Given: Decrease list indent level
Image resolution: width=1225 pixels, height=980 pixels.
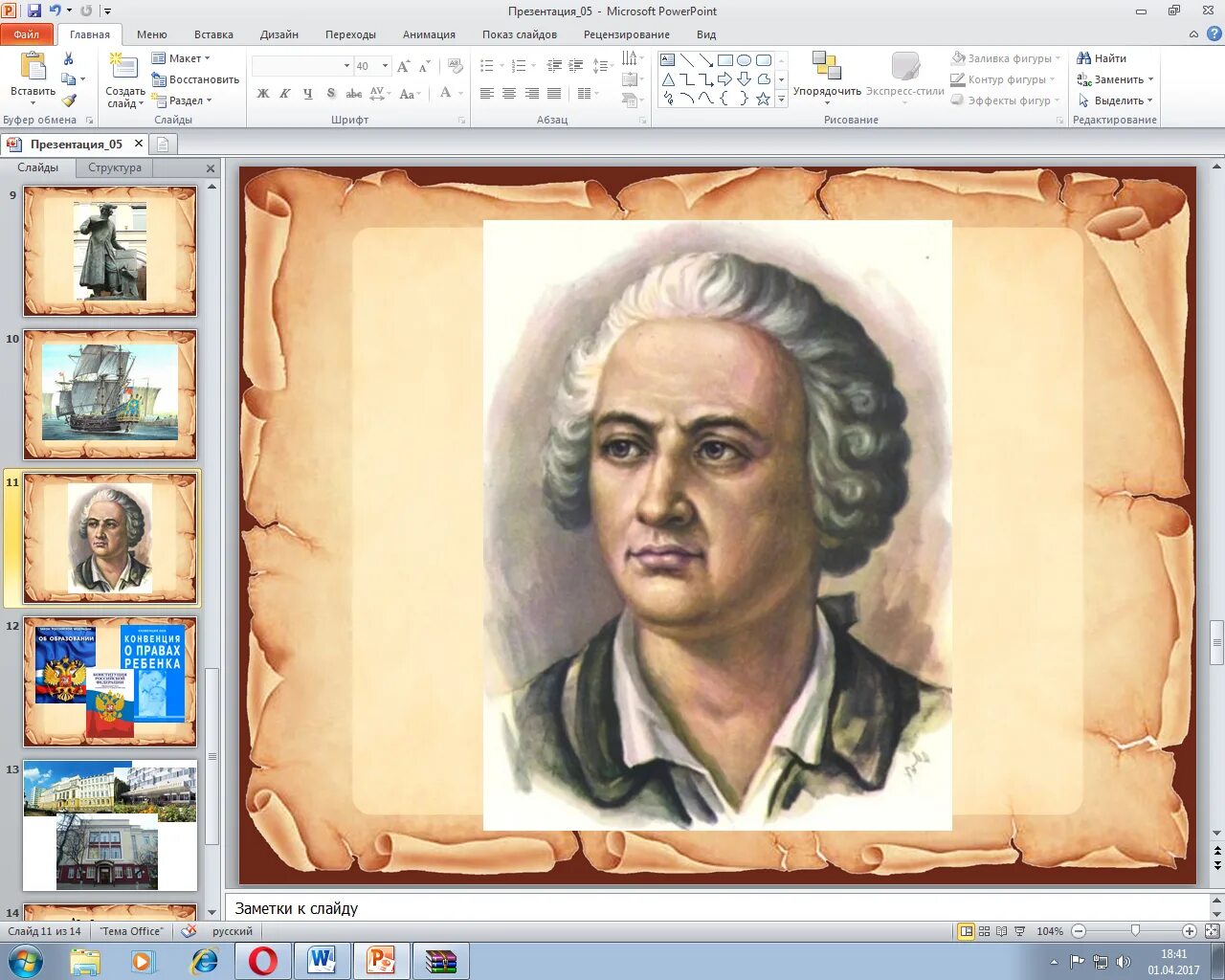Looking at the screenshot, I should (554, 66).
